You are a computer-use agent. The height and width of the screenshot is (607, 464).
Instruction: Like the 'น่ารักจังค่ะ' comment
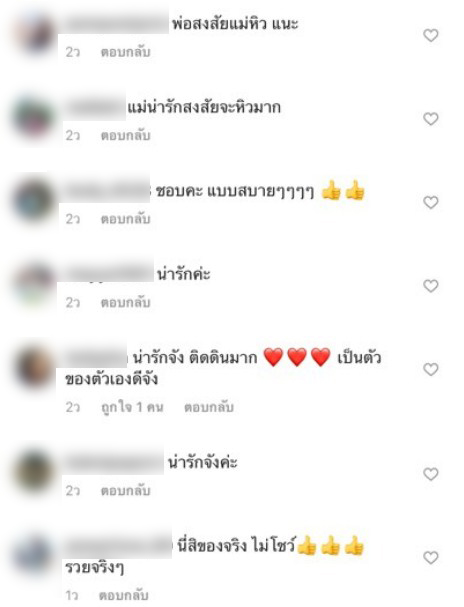coord(430,474)
